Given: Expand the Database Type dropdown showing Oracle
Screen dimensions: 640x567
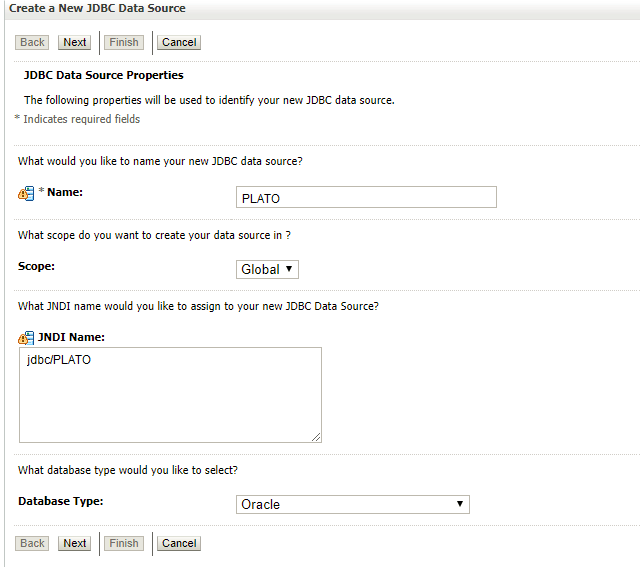Looking at the screenshot, I should coord(352,504).
